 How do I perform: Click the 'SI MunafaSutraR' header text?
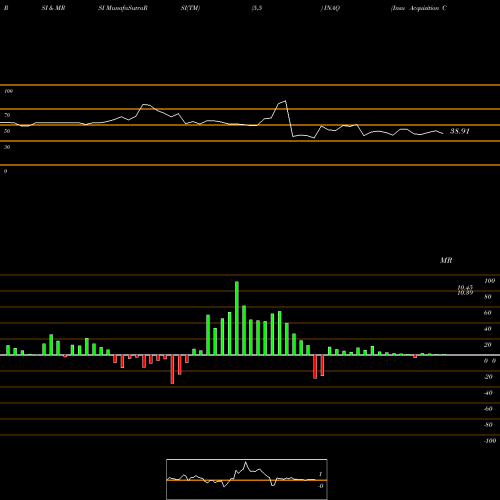point(123,8)
